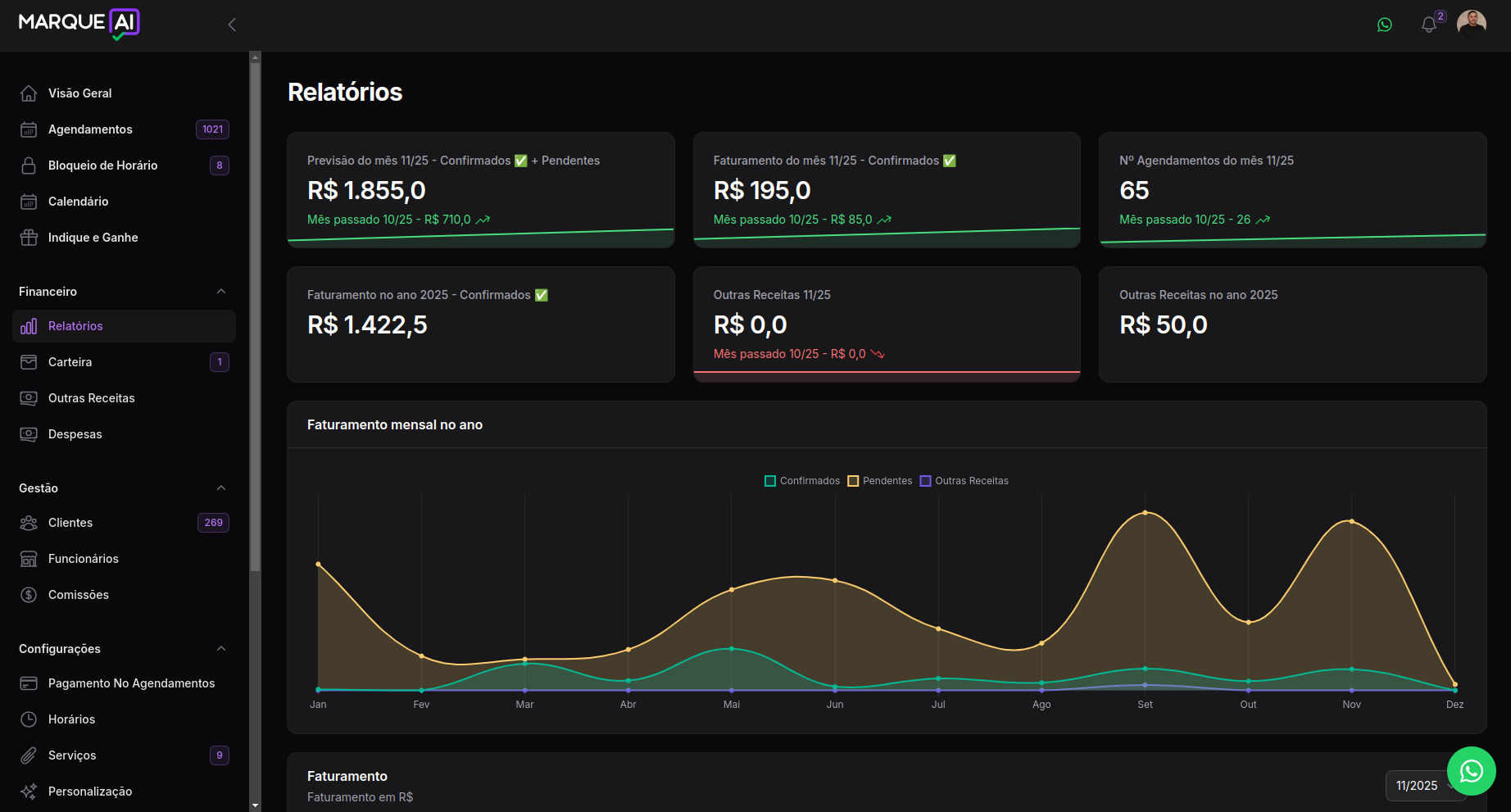Toggle Pendentes series in chart legend
This screenshot has width=1511, height=812.
tap(880, 481)
